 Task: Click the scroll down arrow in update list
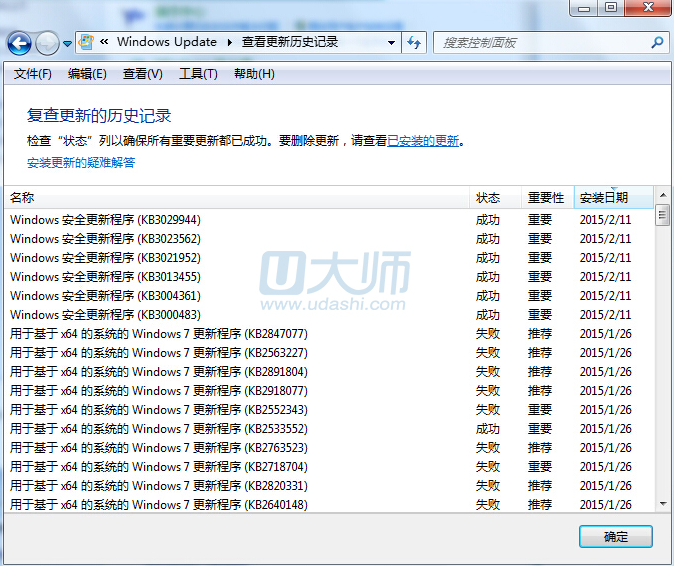point(662,502)
